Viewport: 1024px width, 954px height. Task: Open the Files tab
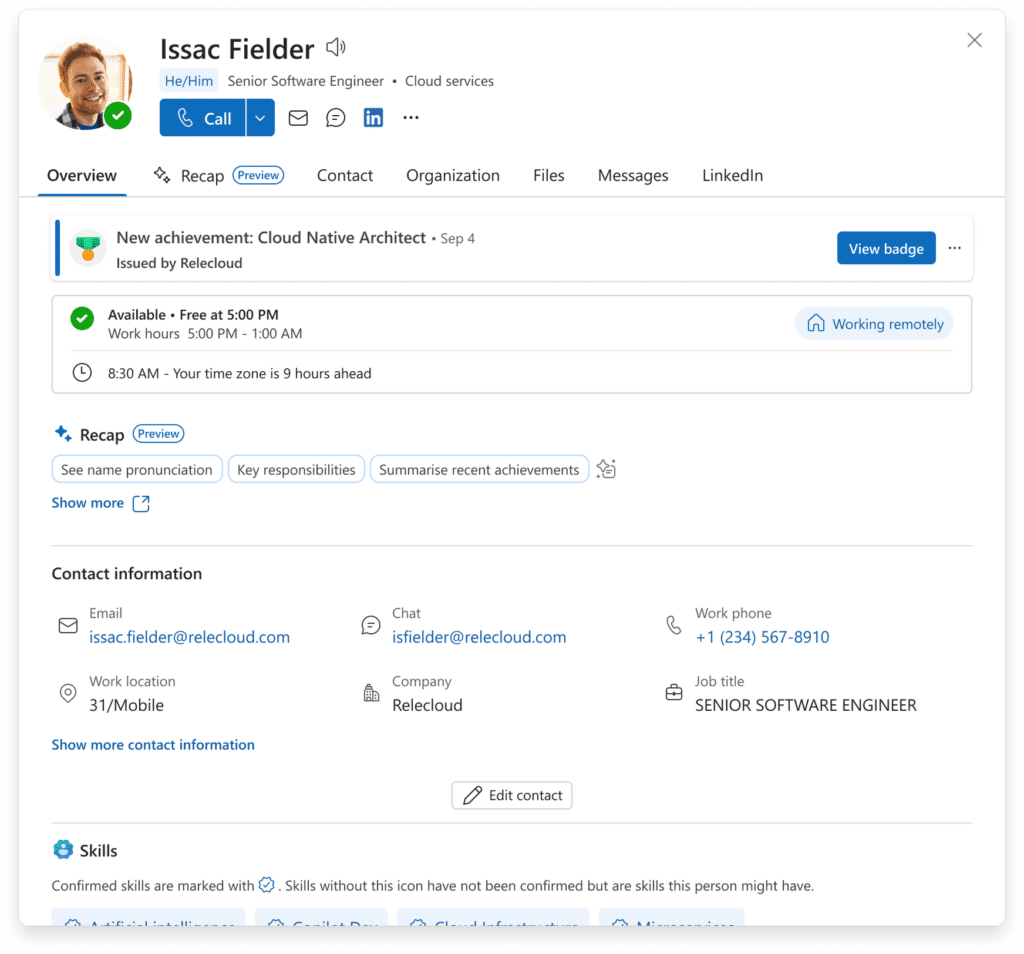coord(548,175)
